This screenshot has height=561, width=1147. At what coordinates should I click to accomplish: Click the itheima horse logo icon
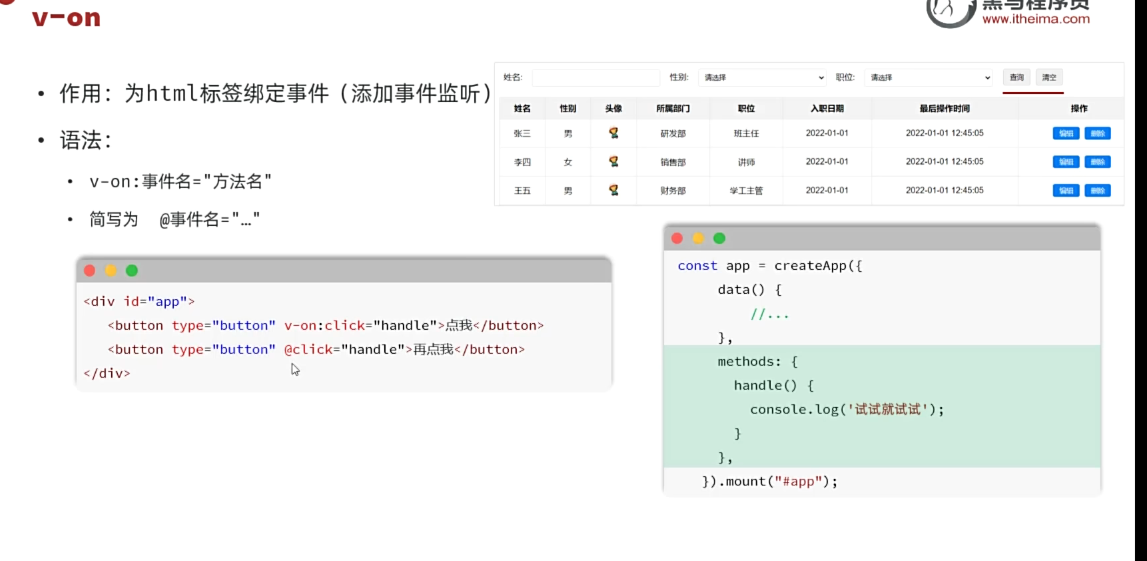pyautogui.click(x=948, y=10)
